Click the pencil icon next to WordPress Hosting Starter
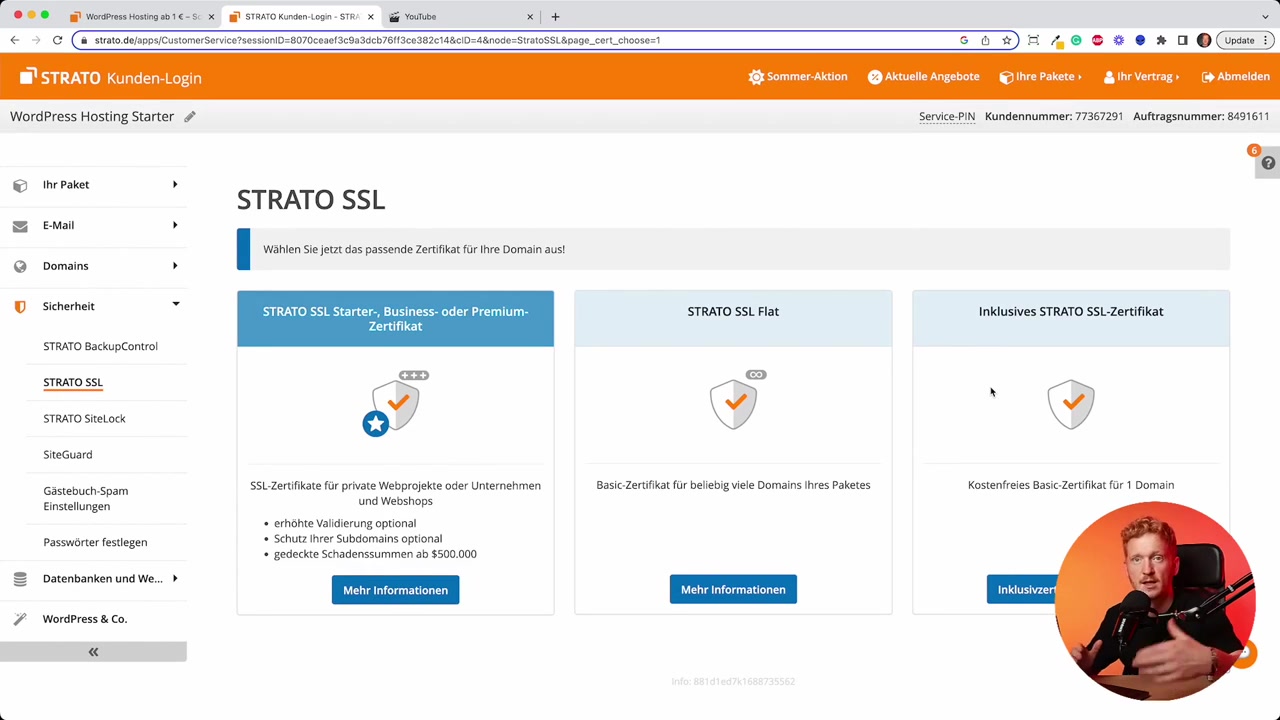This screenshot has height=720, width=1280. [x=190, y=116]
